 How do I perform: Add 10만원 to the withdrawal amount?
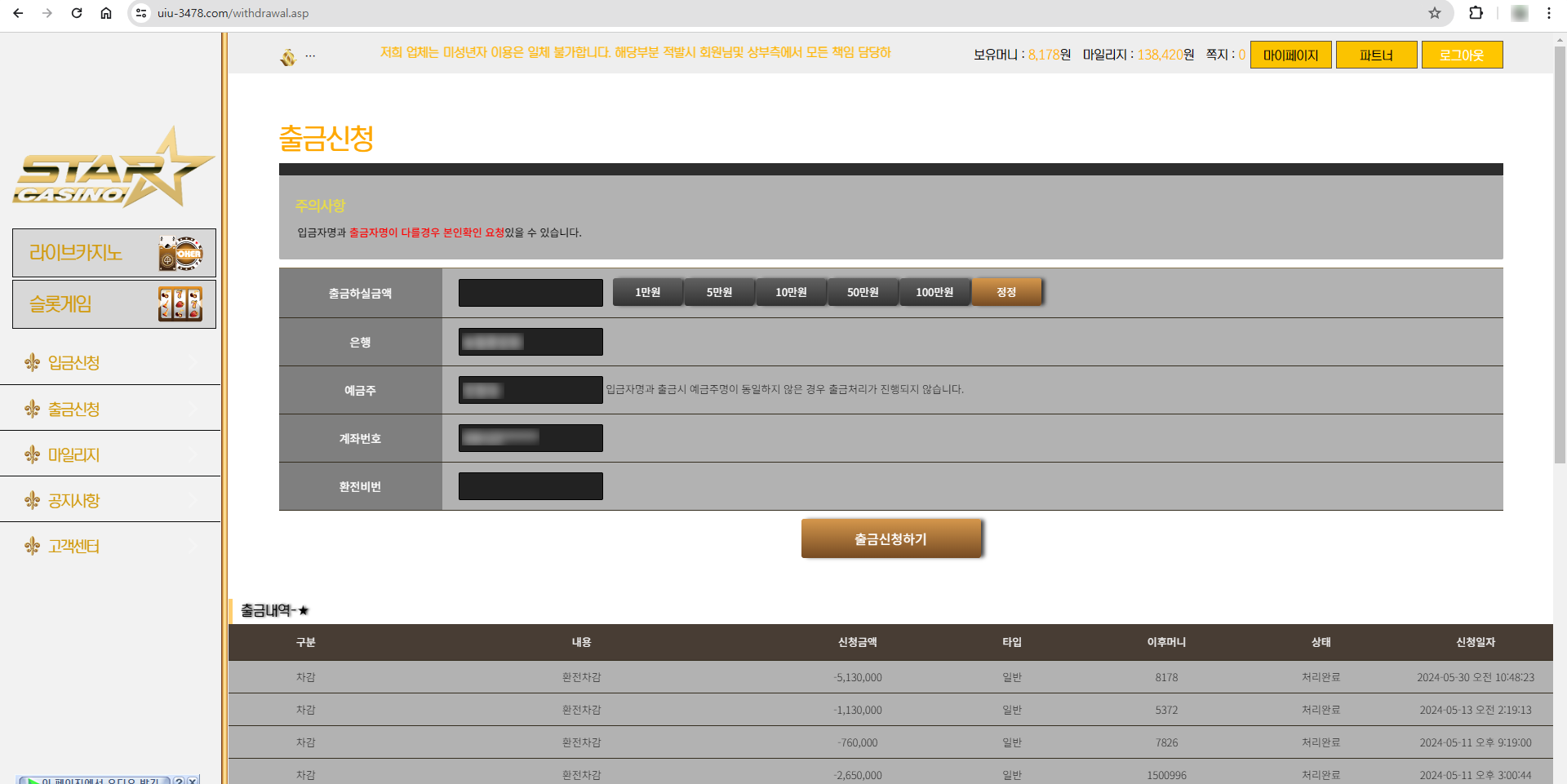tap(792, 292)
